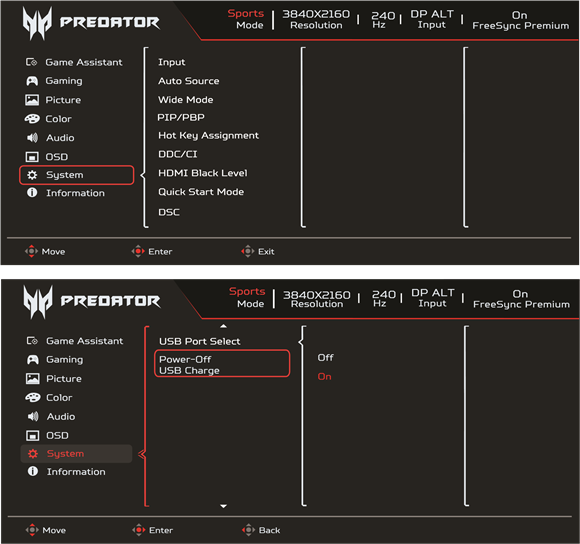Set Power-Off USB Charge to Off

pos(326,358)
